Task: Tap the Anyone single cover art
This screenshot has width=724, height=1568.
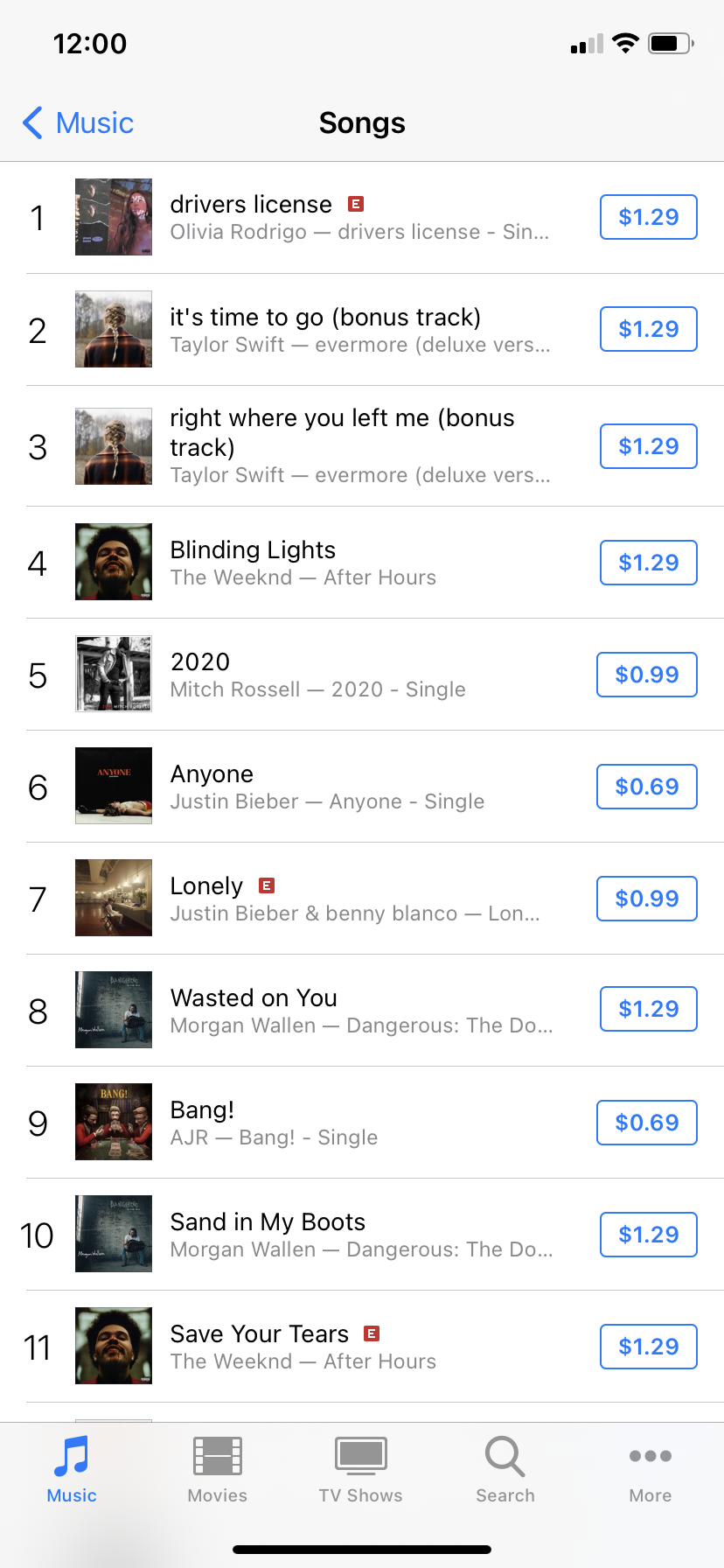Action: (114, 786)
